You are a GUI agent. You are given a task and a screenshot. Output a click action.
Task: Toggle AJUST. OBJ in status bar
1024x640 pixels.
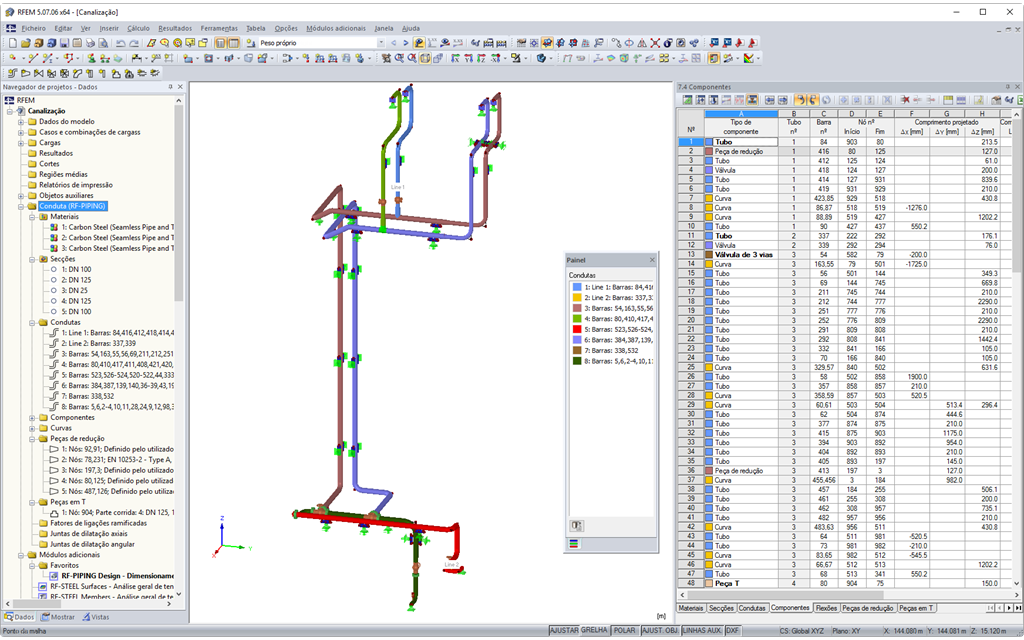pyautogui.click(x=660, y=631)
